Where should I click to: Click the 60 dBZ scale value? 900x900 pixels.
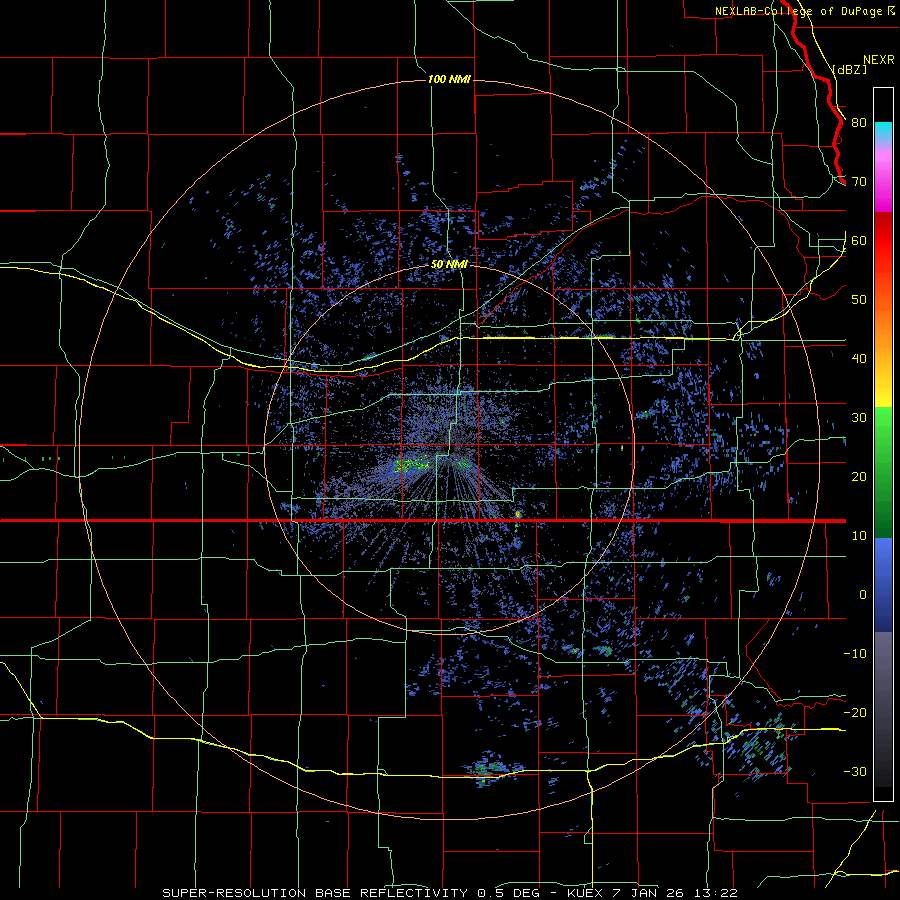(x=859, y=241)
